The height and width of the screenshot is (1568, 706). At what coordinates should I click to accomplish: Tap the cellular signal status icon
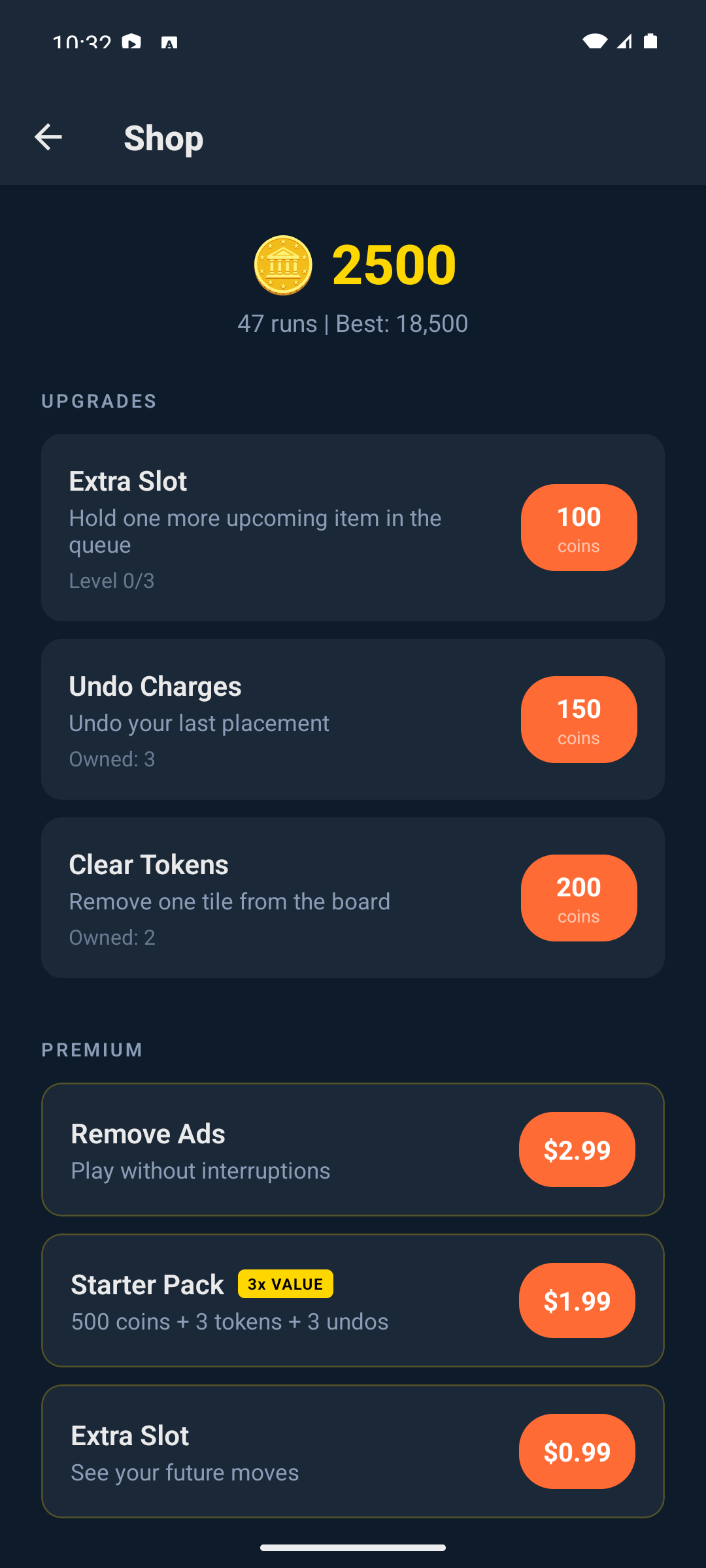coord(624,42)
